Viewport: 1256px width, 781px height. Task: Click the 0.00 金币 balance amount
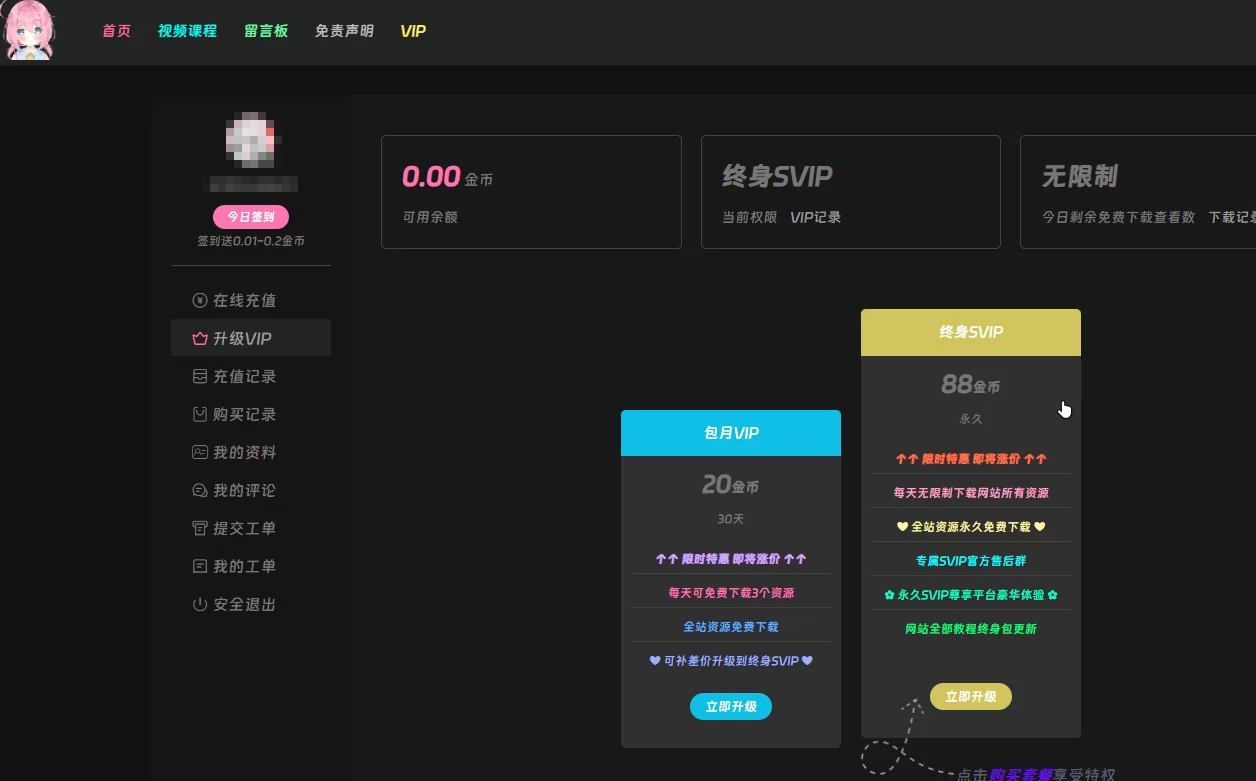tap(447, 177)
